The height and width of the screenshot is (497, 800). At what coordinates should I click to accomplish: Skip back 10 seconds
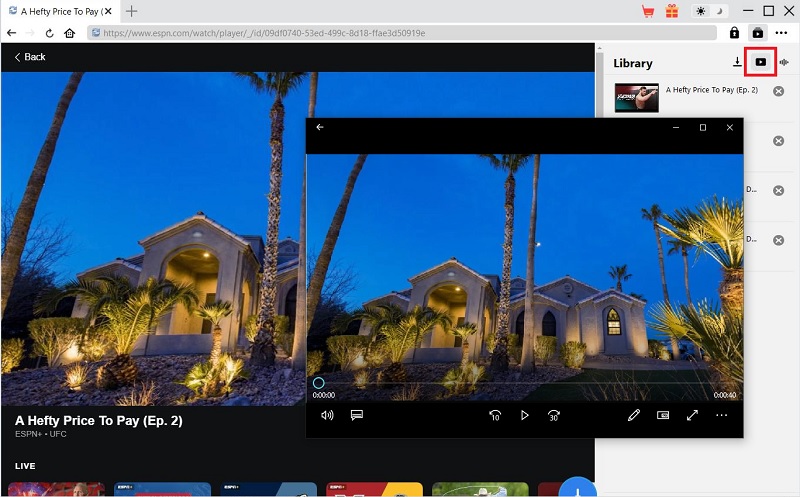(494, 415)
